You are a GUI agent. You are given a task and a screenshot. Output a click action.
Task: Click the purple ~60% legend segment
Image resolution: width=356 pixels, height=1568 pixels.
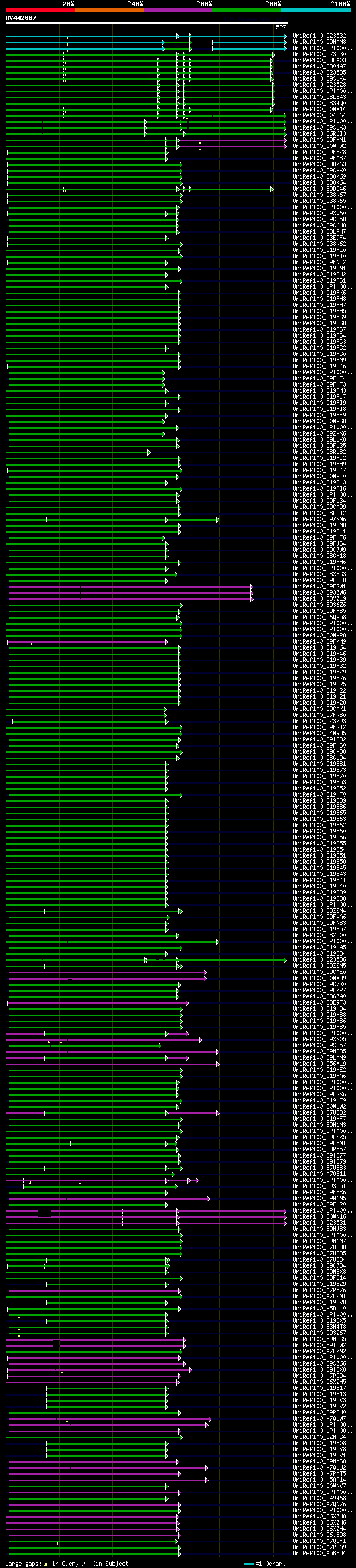click(179, 10)
